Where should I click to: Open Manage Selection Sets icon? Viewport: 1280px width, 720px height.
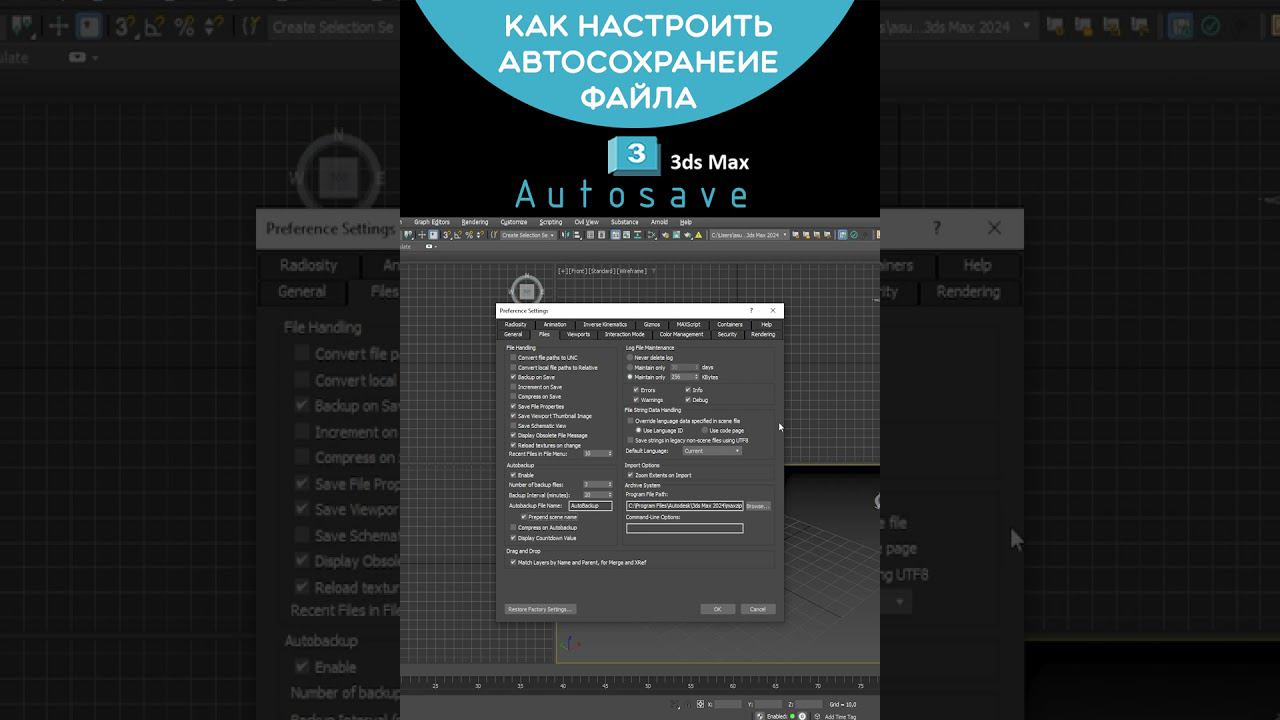(x=494, y=235)
